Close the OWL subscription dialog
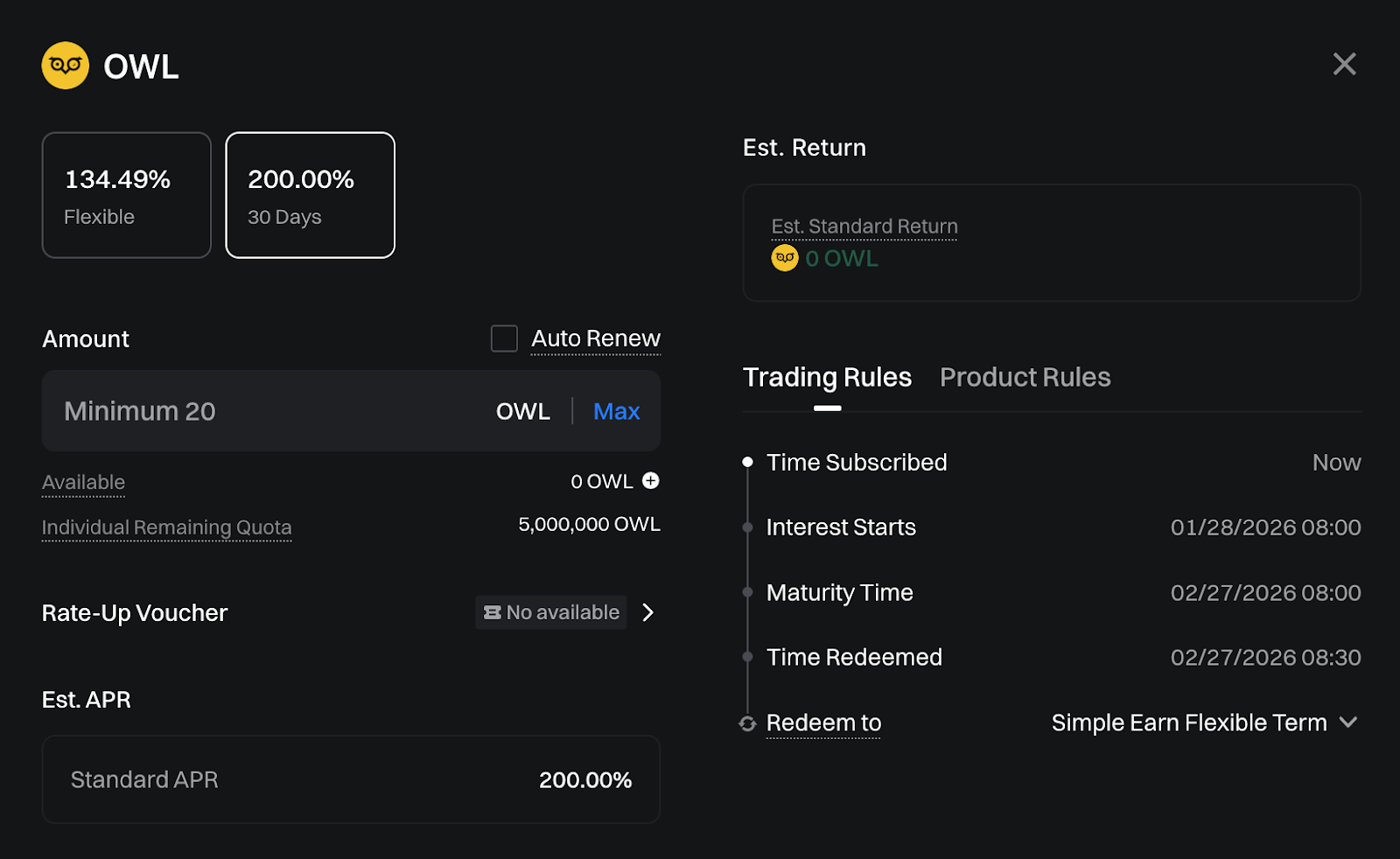 click(x=1344, y=64)
